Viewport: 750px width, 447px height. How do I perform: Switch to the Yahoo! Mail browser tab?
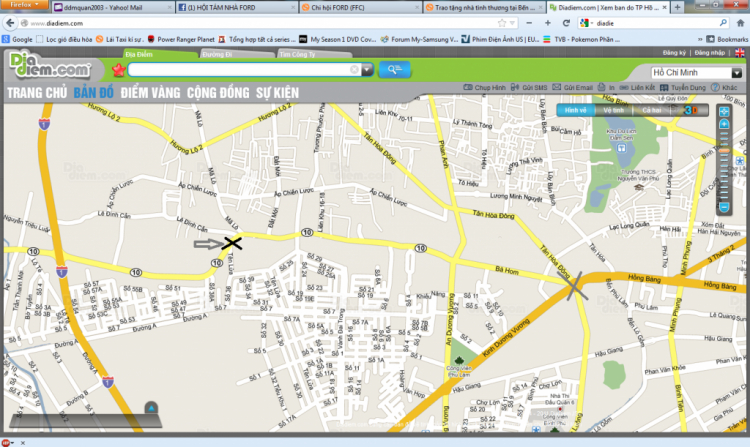[113, 7]
